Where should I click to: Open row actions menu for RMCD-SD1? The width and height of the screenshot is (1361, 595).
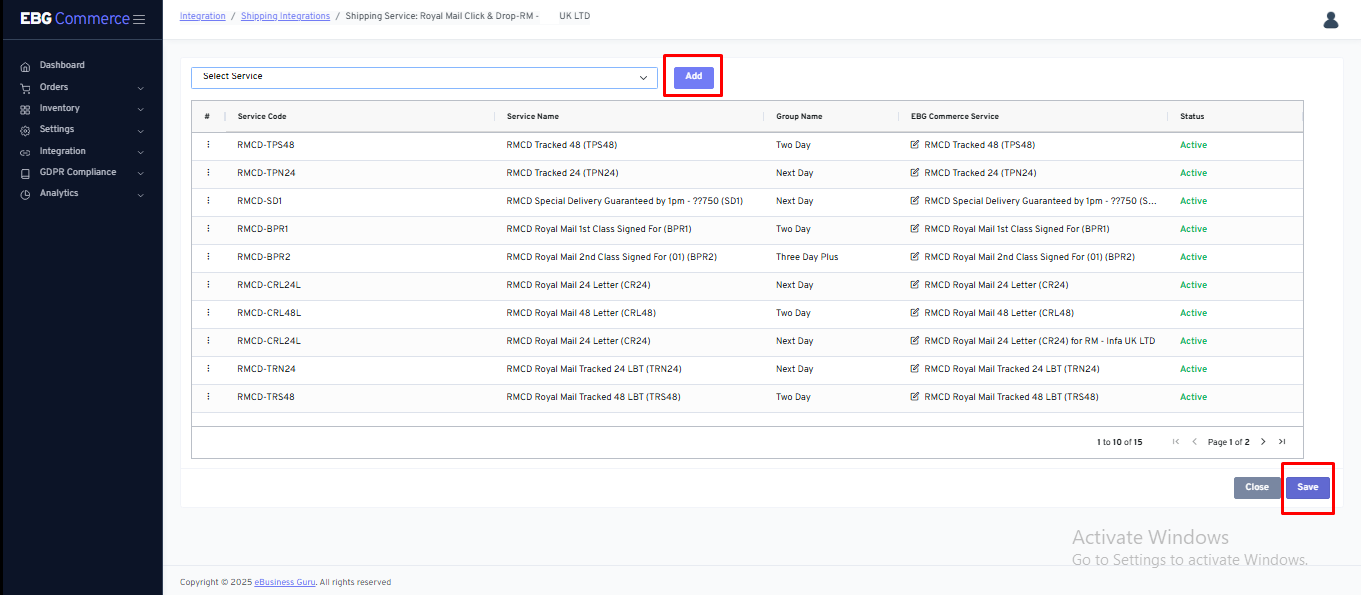click(x=208, y=201)
